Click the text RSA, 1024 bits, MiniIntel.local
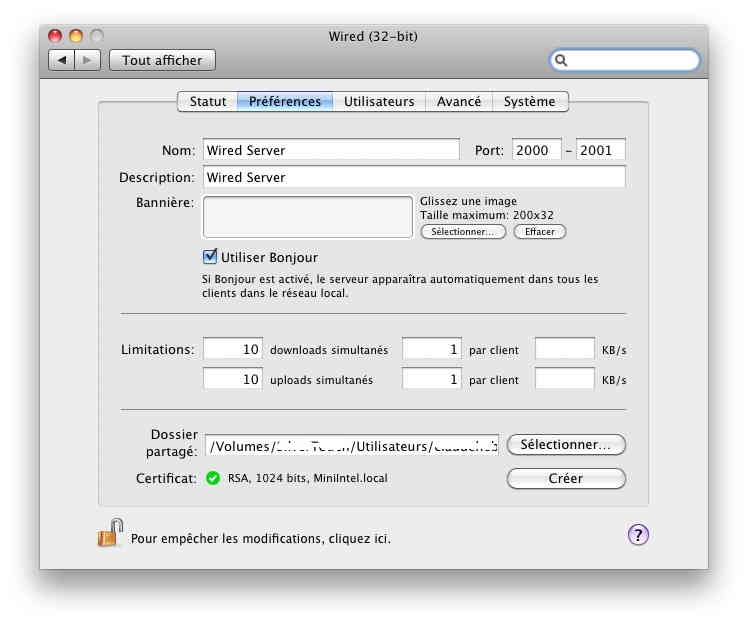Viewport: 748px width, 624px height. pos(308,478)
